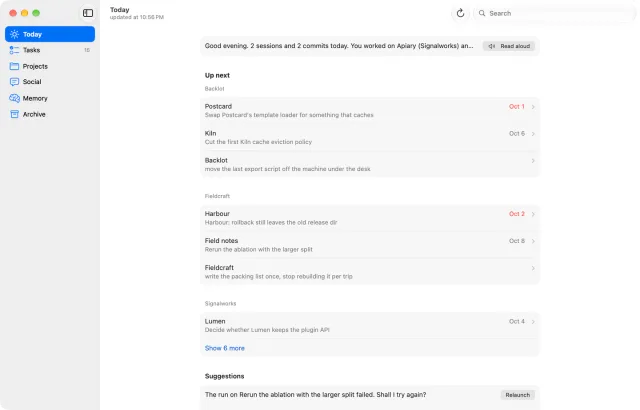Screen dimensions: 640x410
Task: Click the Oct 8 due date
Action: pos(517,241)
